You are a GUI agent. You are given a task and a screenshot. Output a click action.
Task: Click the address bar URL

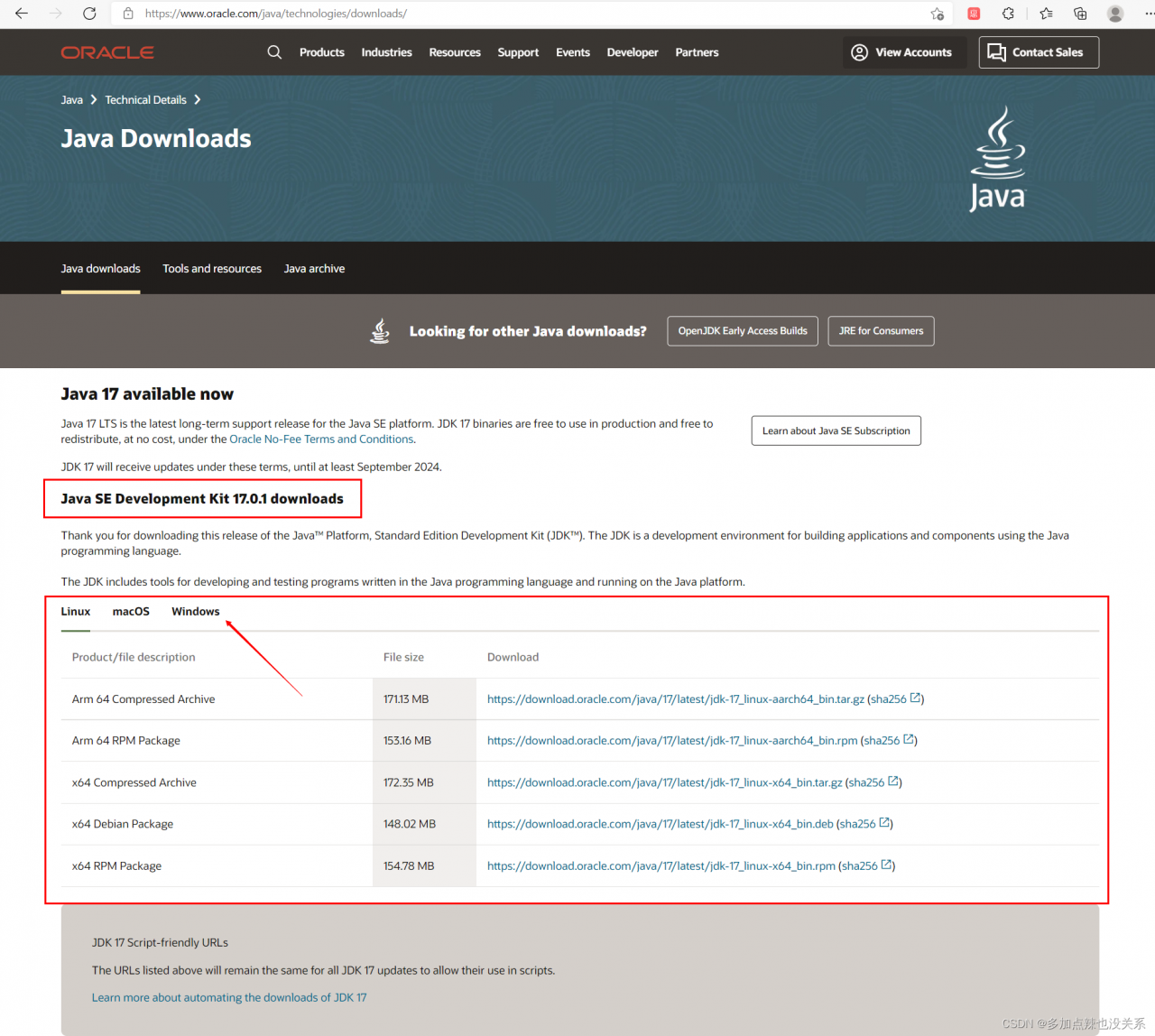pos(276,14)
